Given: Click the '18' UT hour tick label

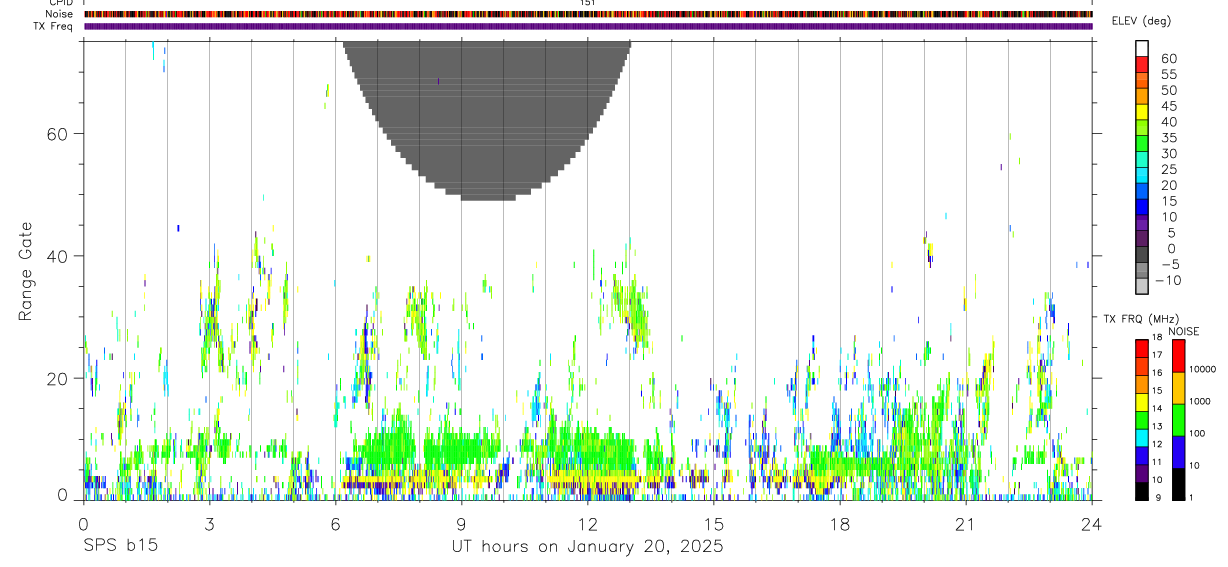Looking at the screenshot, I should (839, 523).
